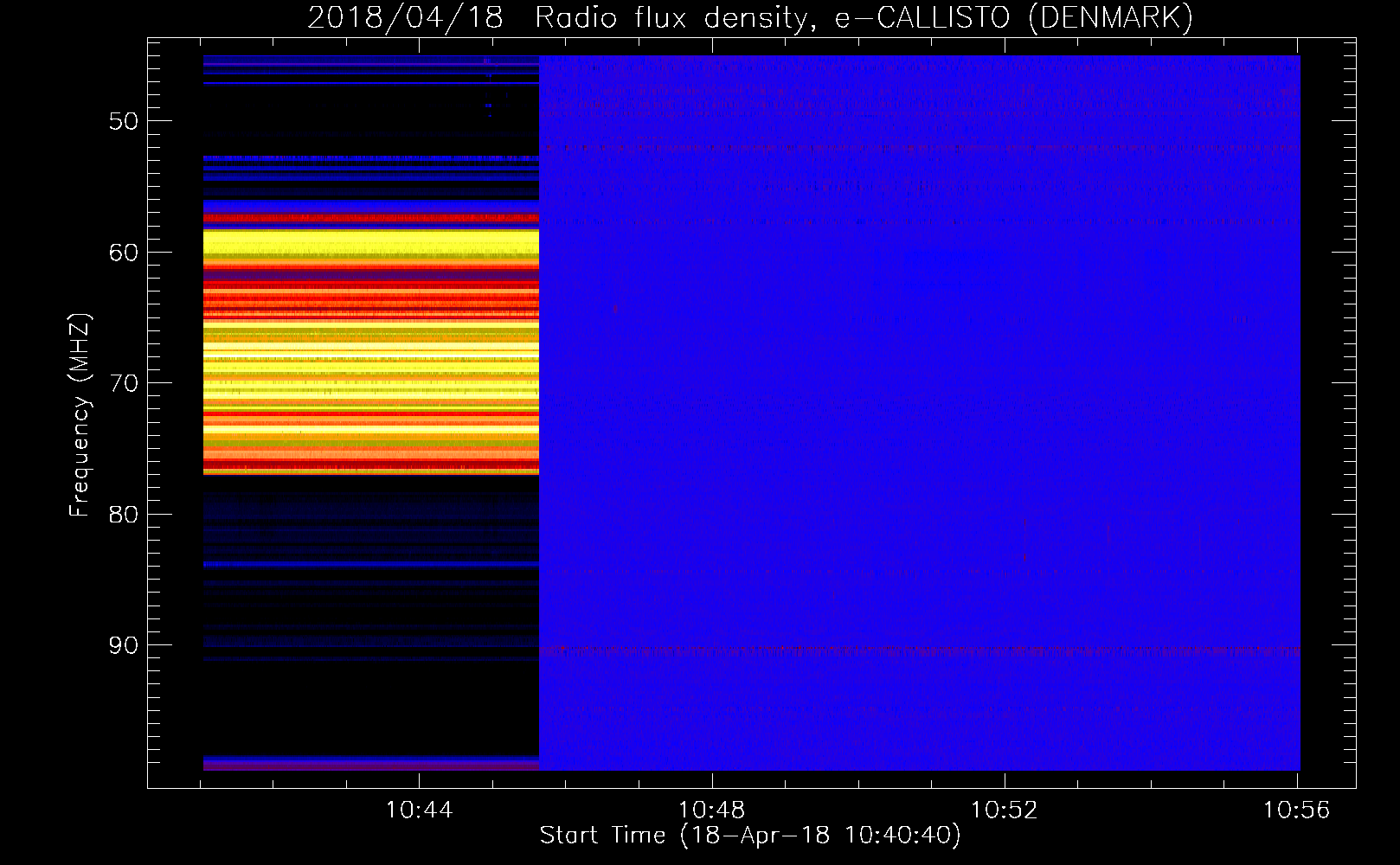This screenshot has height=865, width=1400.
Task: Select the 10:52 time tick label
Action: coord(1004,811)
